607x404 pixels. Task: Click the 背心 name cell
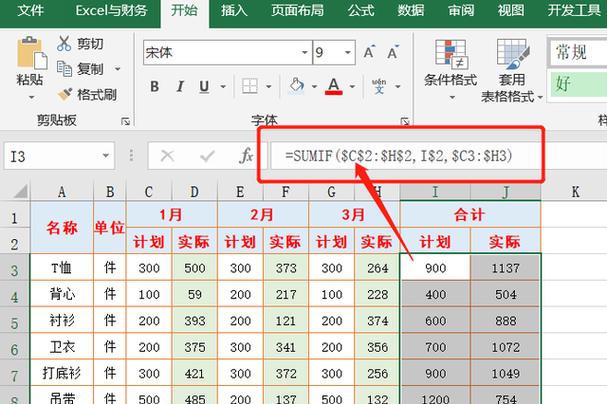pos(62,294)
